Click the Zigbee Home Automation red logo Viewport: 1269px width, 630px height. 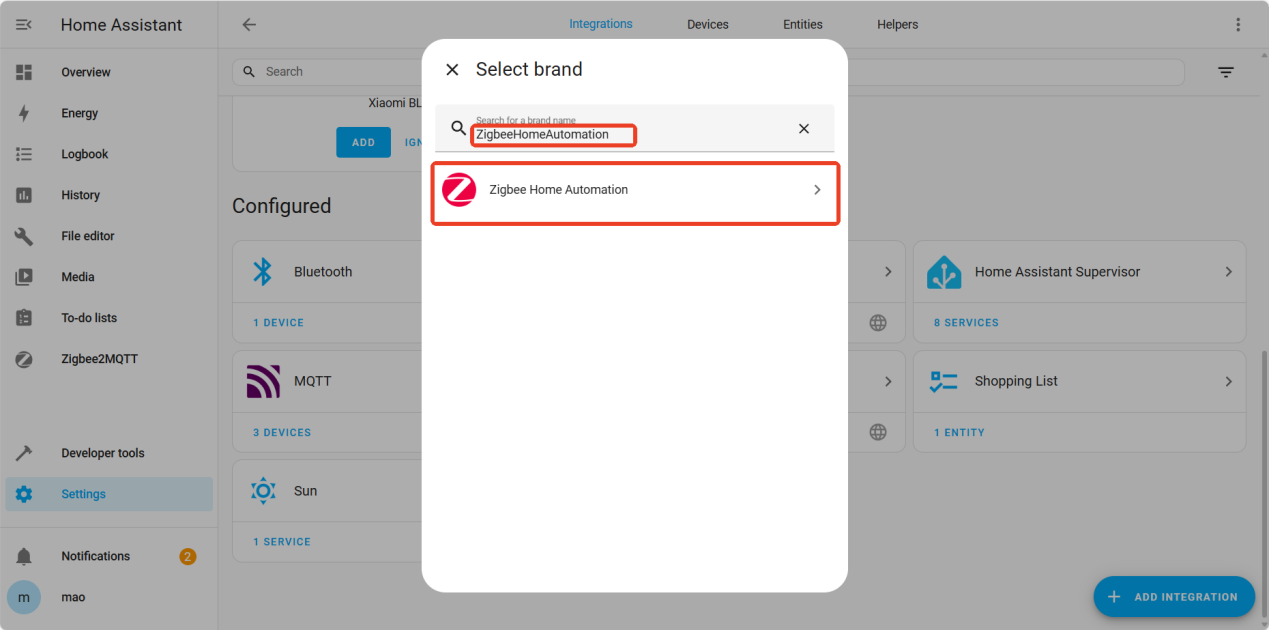click(459, 190)
